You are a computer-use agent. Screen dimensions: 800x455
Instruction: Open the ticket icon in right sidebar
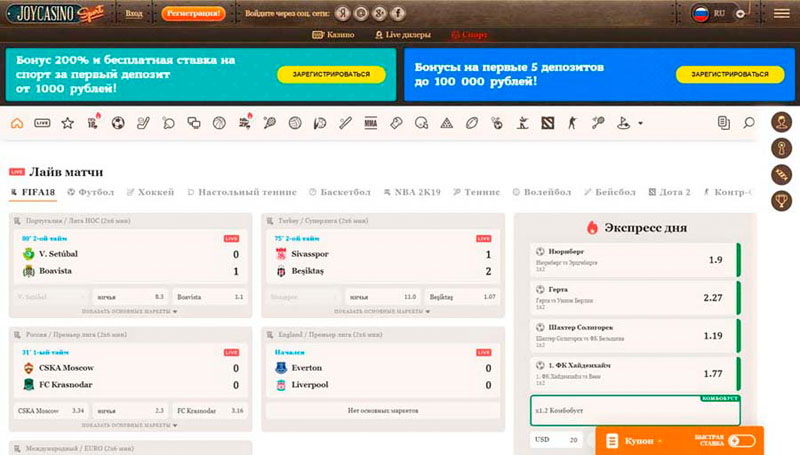pyautogui.click(x=781, y=174)
